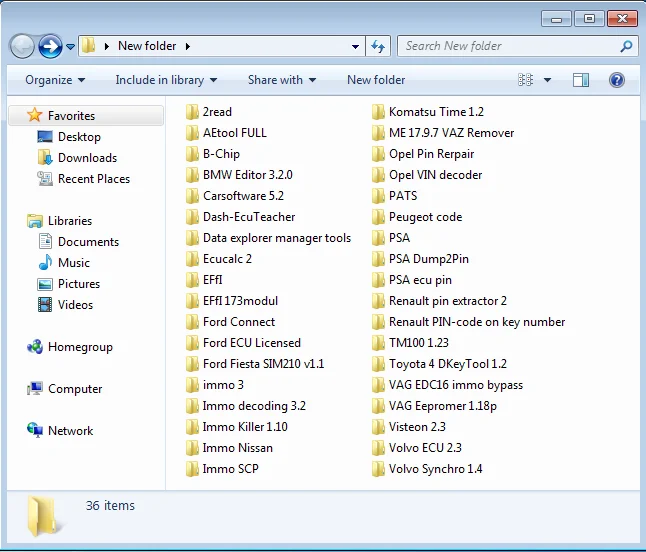Click Ford Fiesta SIM210 v1.1 folder name
Viewport: 646px width, 552px height.
263,364
